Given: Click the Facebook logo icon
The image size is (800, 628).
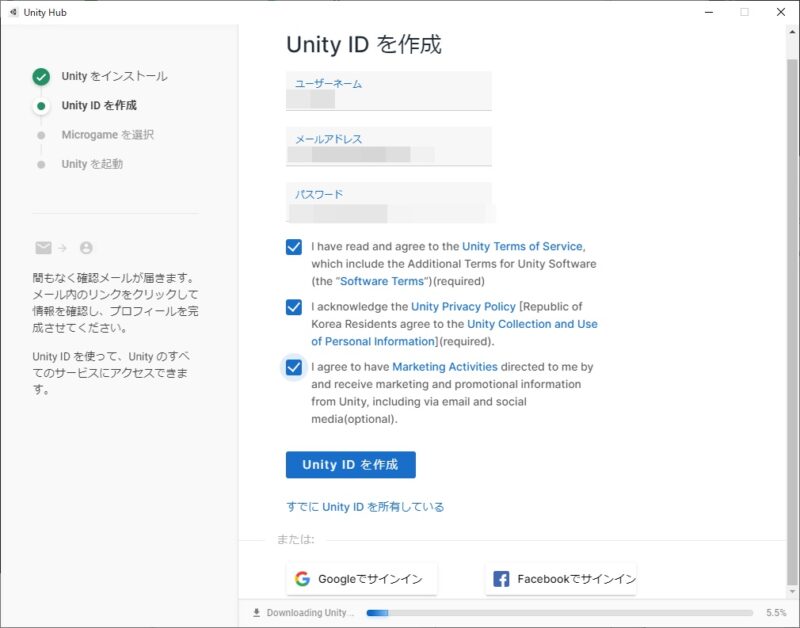Looking at the screenshot, I should pyautogui.click(x=501, y=579).
